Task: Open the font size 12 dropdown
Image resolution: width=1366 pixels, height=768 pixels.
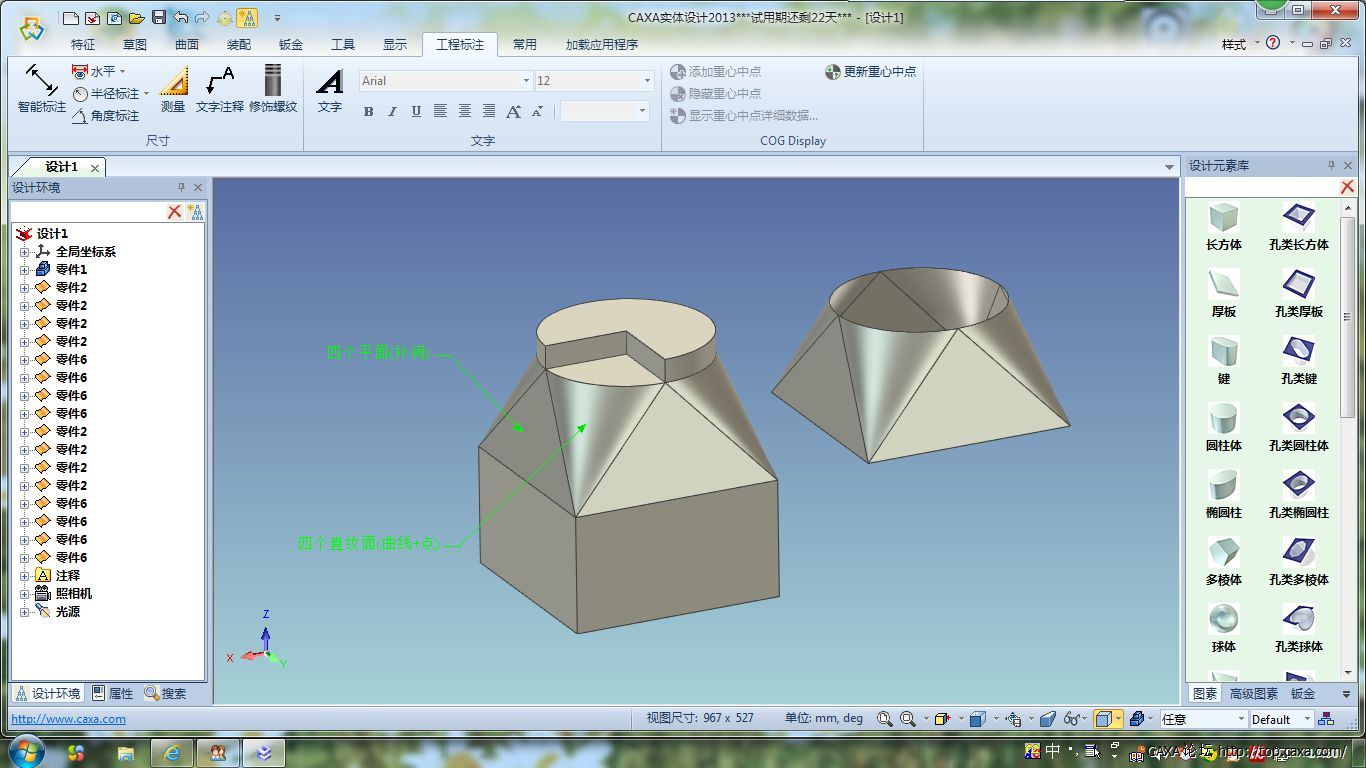Action: pyautogui.click(x=647, y=81)
